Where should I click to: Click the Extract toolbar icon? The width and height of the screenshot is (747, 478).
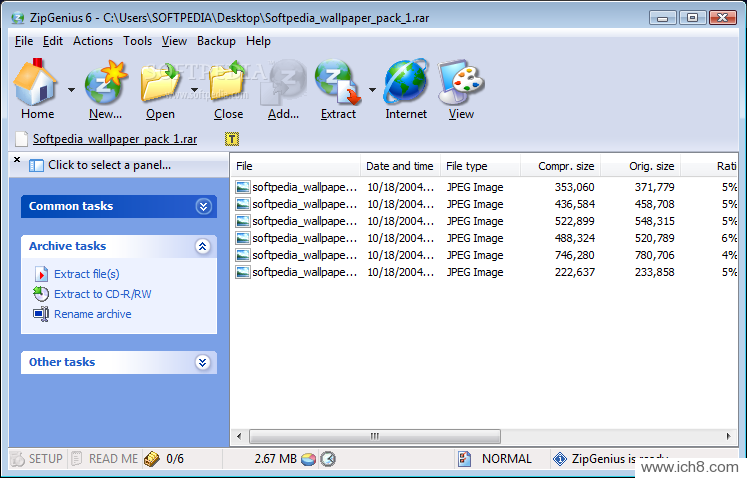[338, 82]
